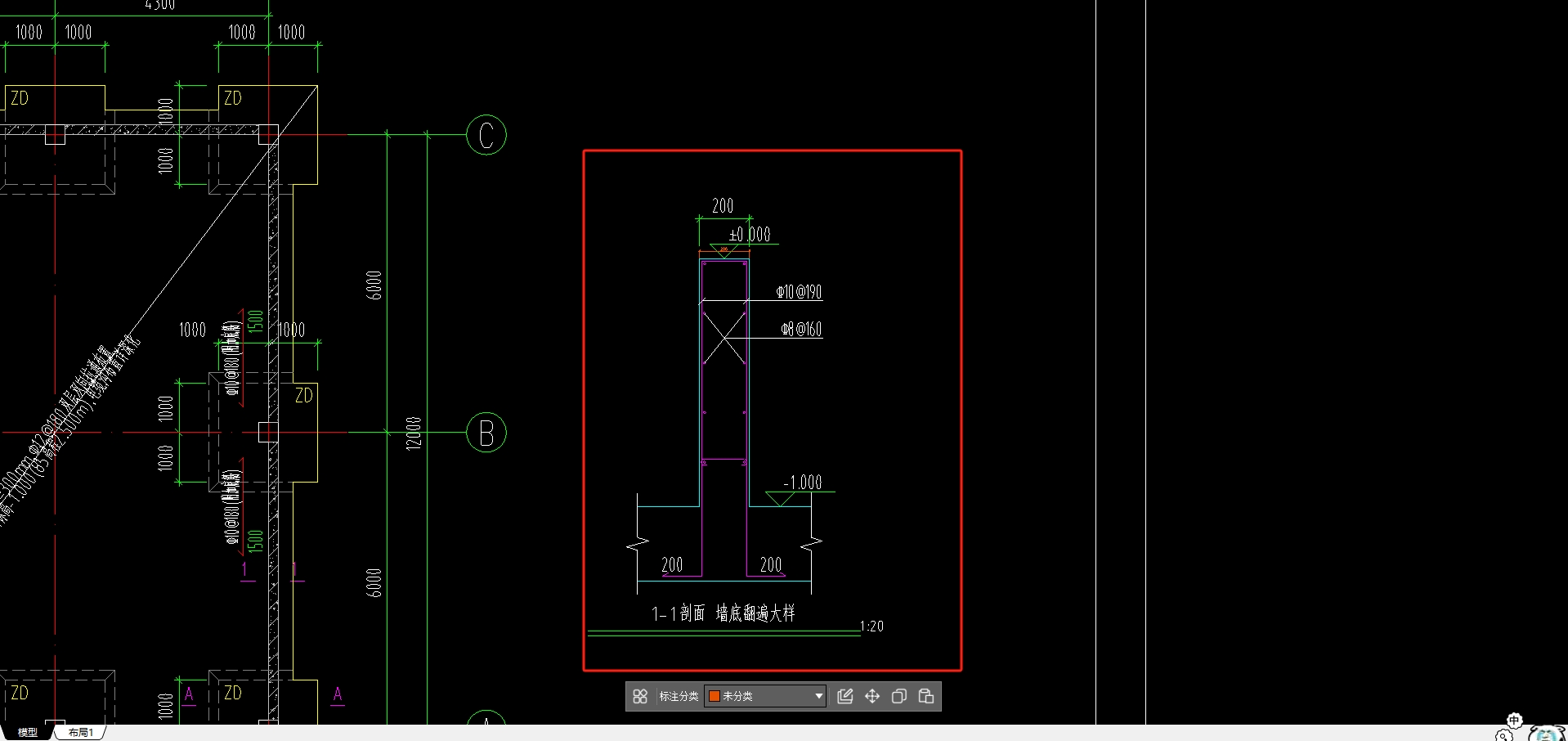1568x741 pixels.
Task: Click the 标注分类 label in toolbar
Action: point(679,696)
